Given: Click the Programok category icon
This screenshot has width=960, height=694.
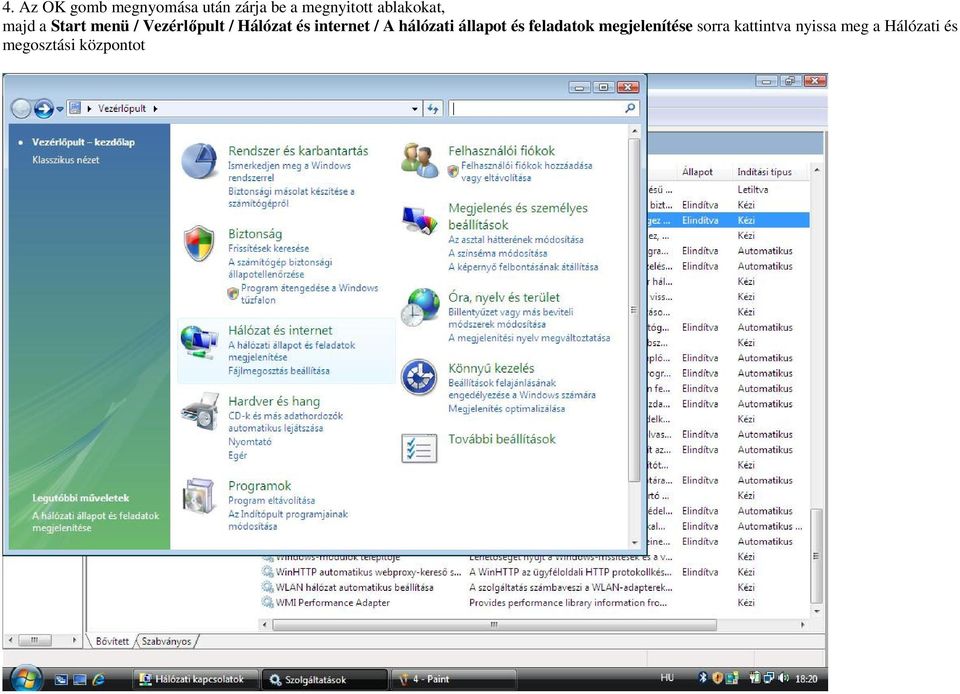Looking at the screenshot, I should tap(199, 496).
